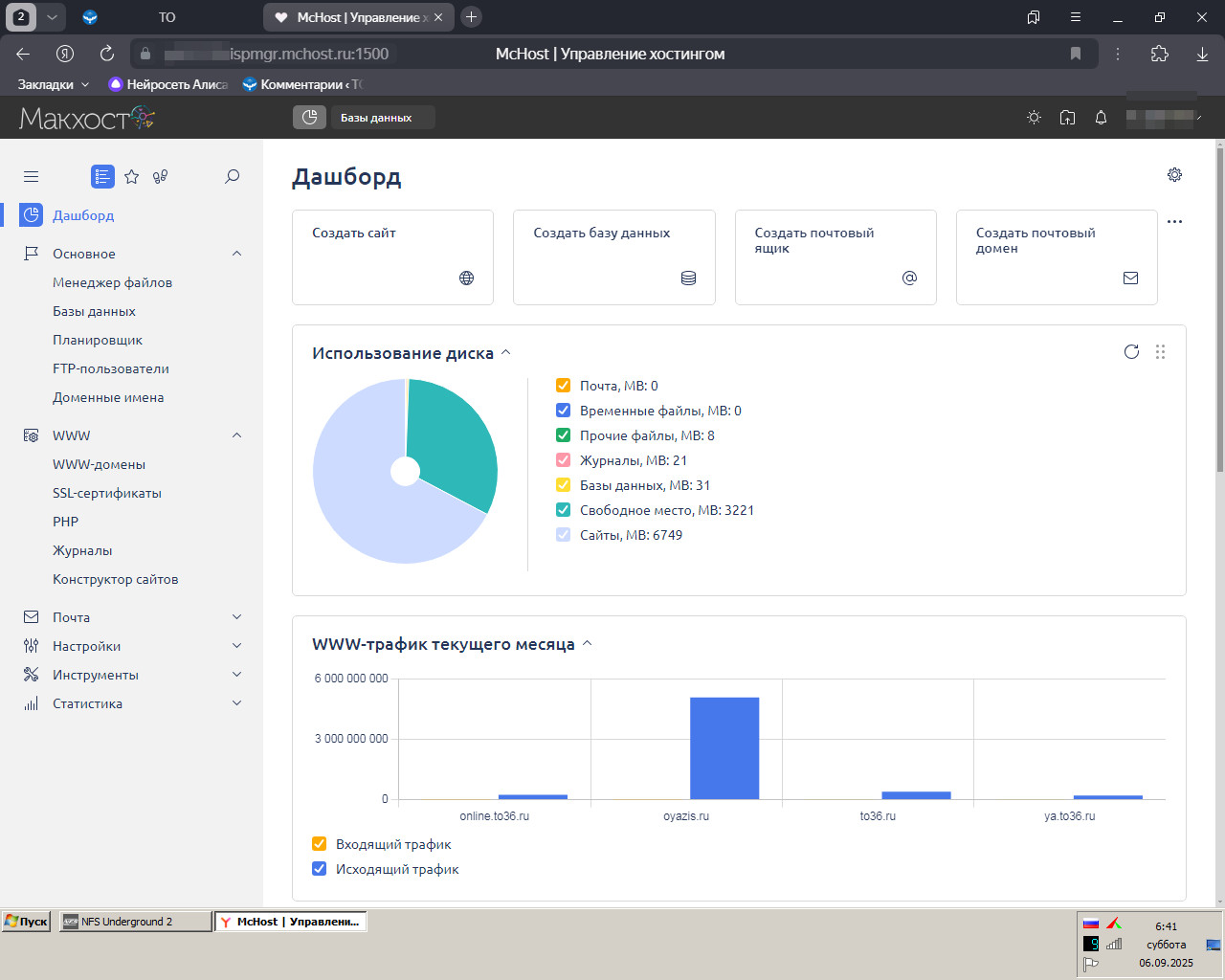Click the oyazis.ru traffic bar
Viewport: 1225px width, 980px height.
[x=724, y=748]
